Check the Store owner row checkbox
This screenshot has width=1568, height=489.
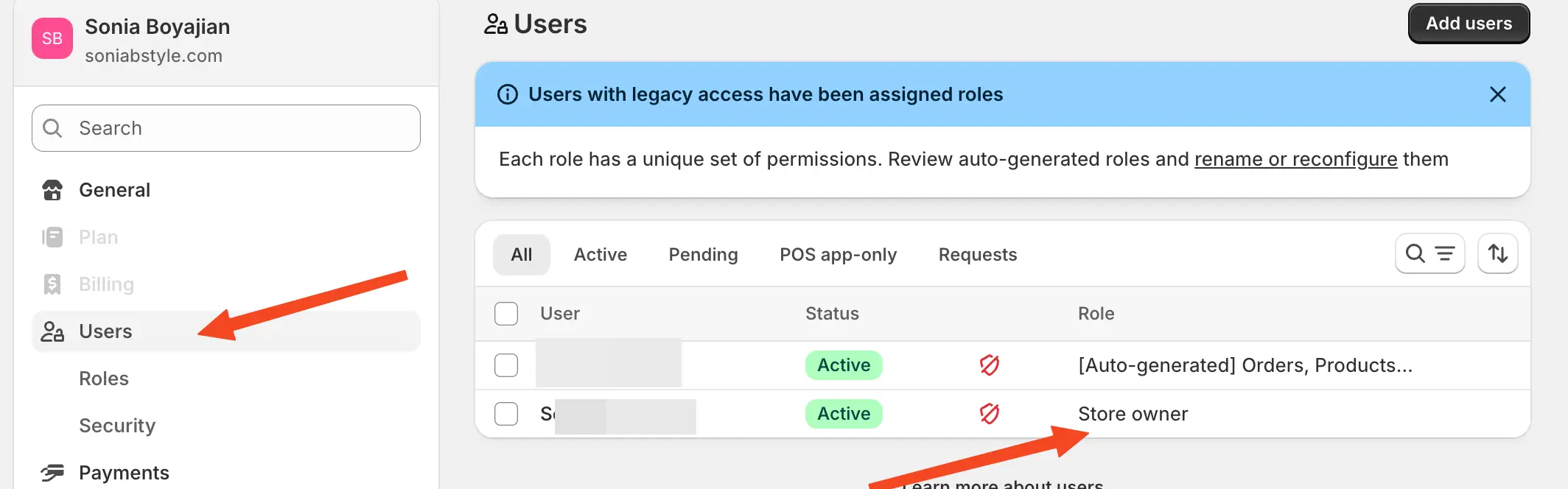tap(506, 414)
